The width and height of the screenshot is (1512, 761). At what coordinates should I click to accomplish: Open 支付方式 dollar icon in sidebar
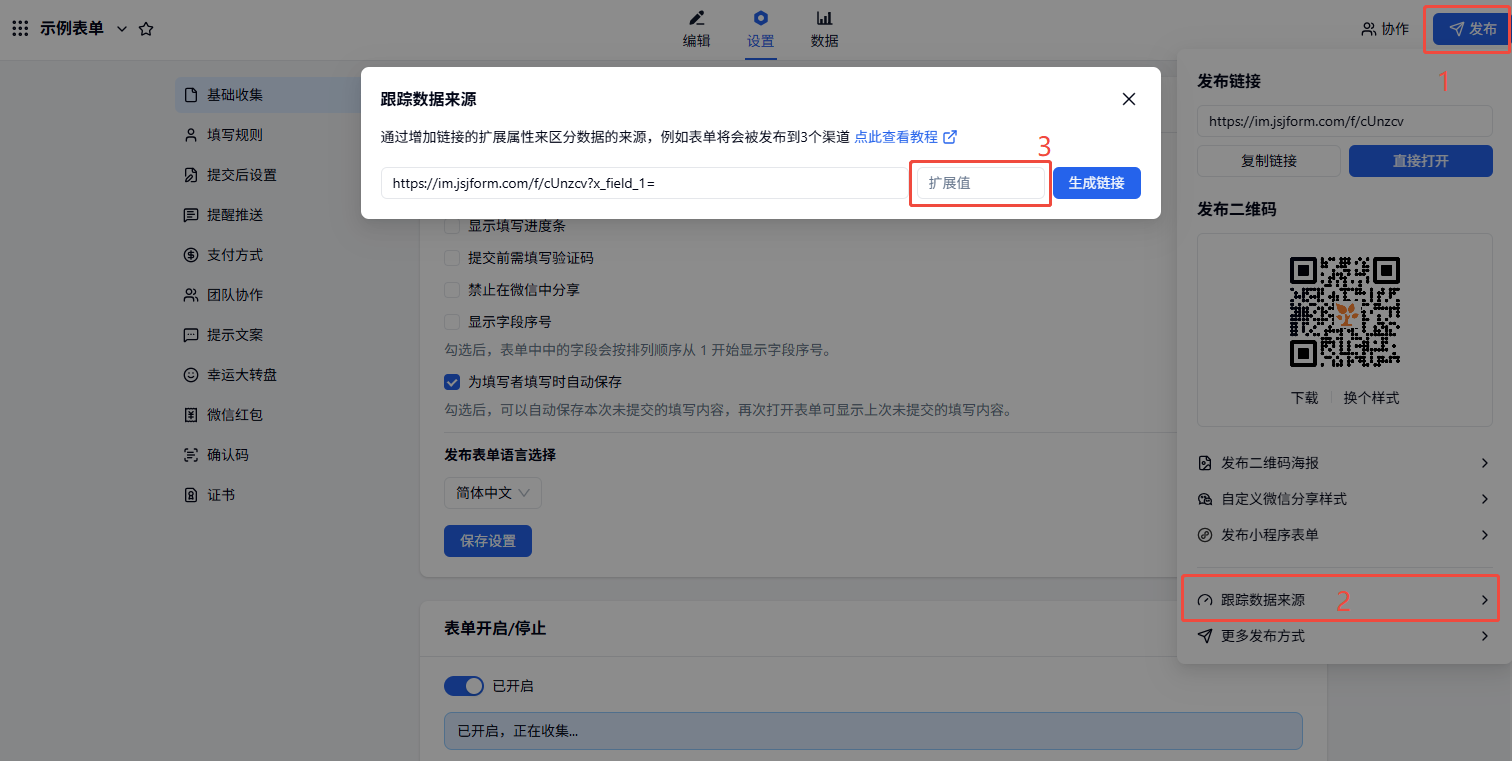click(x=191, y=255)
